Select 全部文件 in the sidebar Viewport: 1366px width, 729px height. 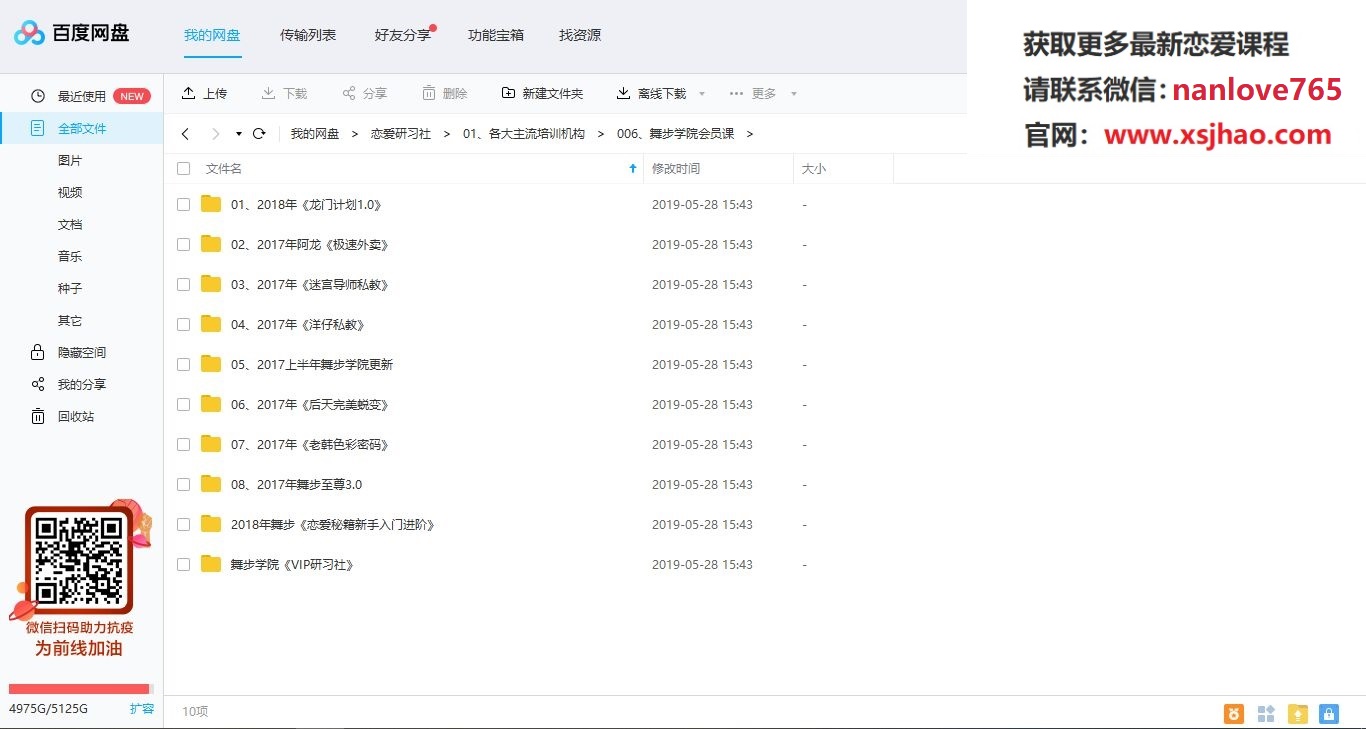pos(82,128)
